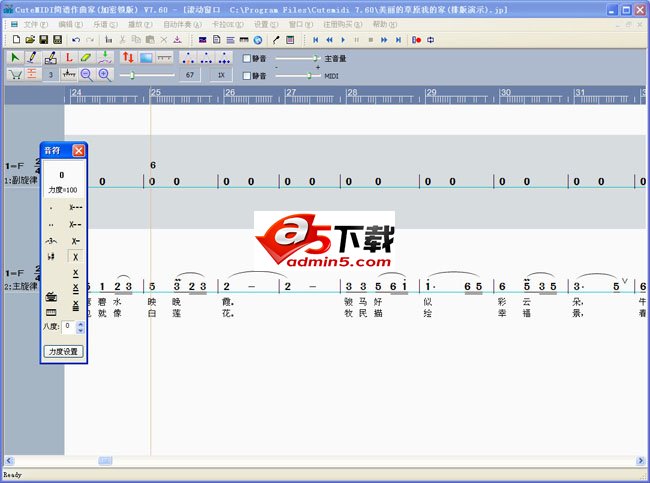This screenshot has height=483, width=650.
Task: Click the Pause playback button
Action: [357, 40]
